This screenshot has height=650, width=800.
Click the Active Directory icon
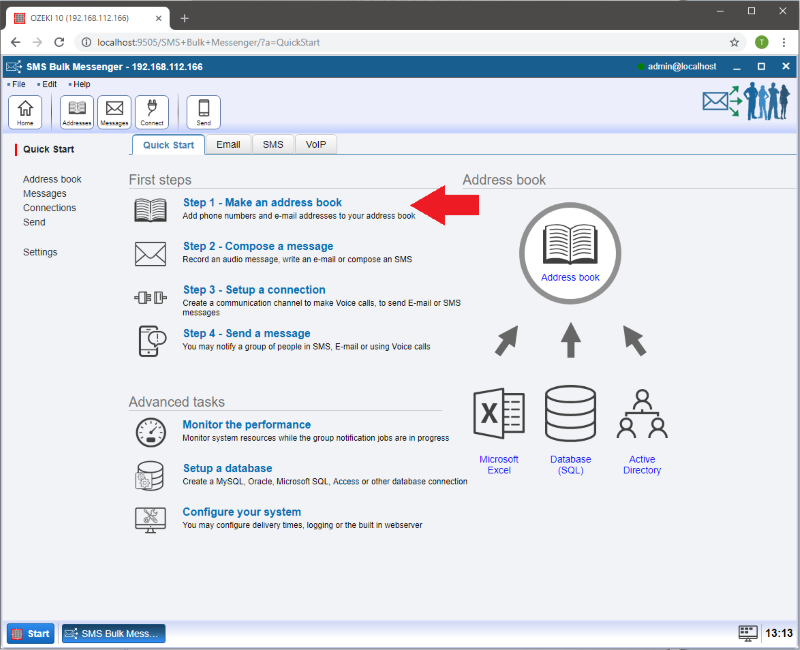642,415
